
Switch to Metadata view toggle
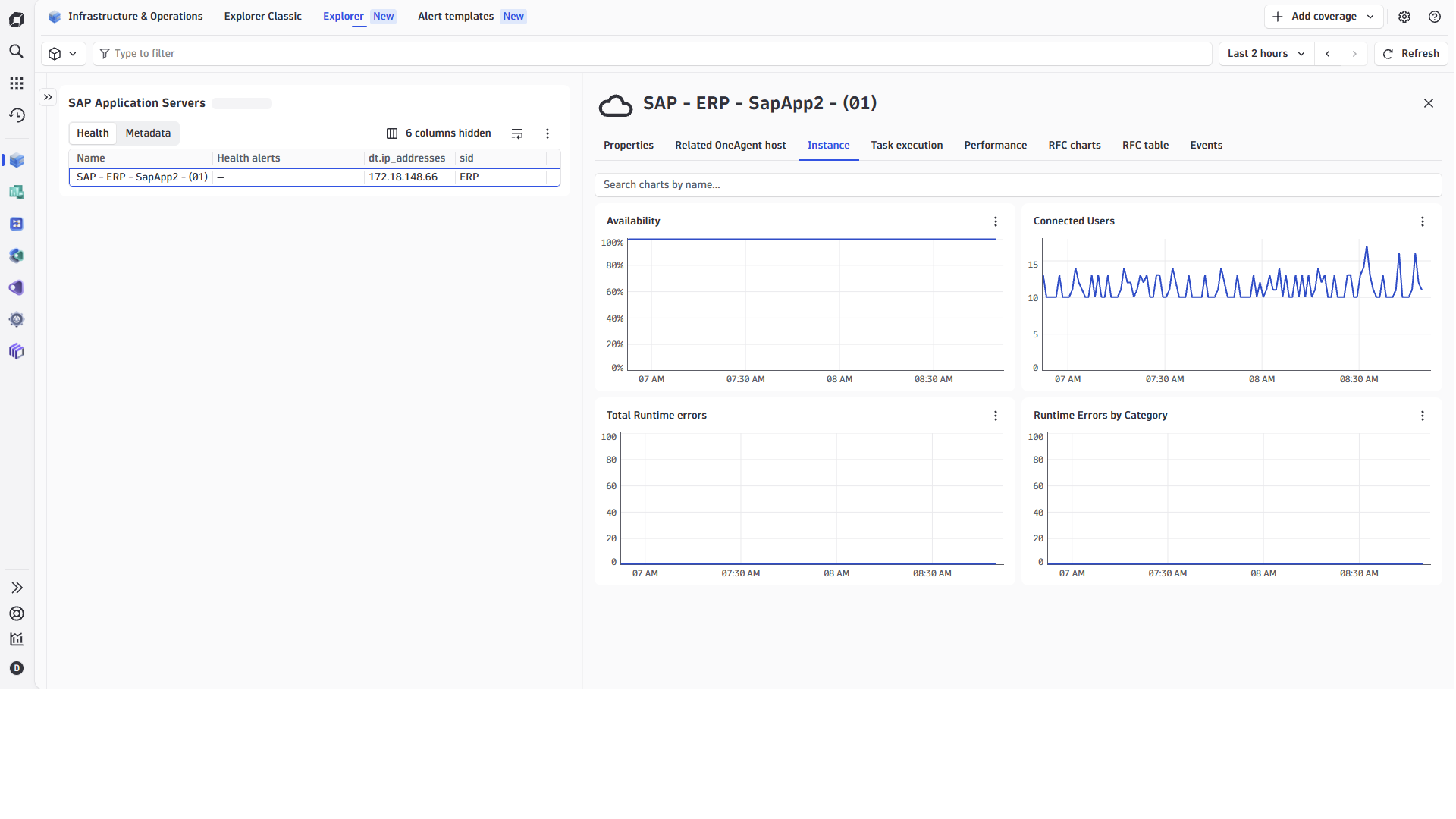[148, 133]
